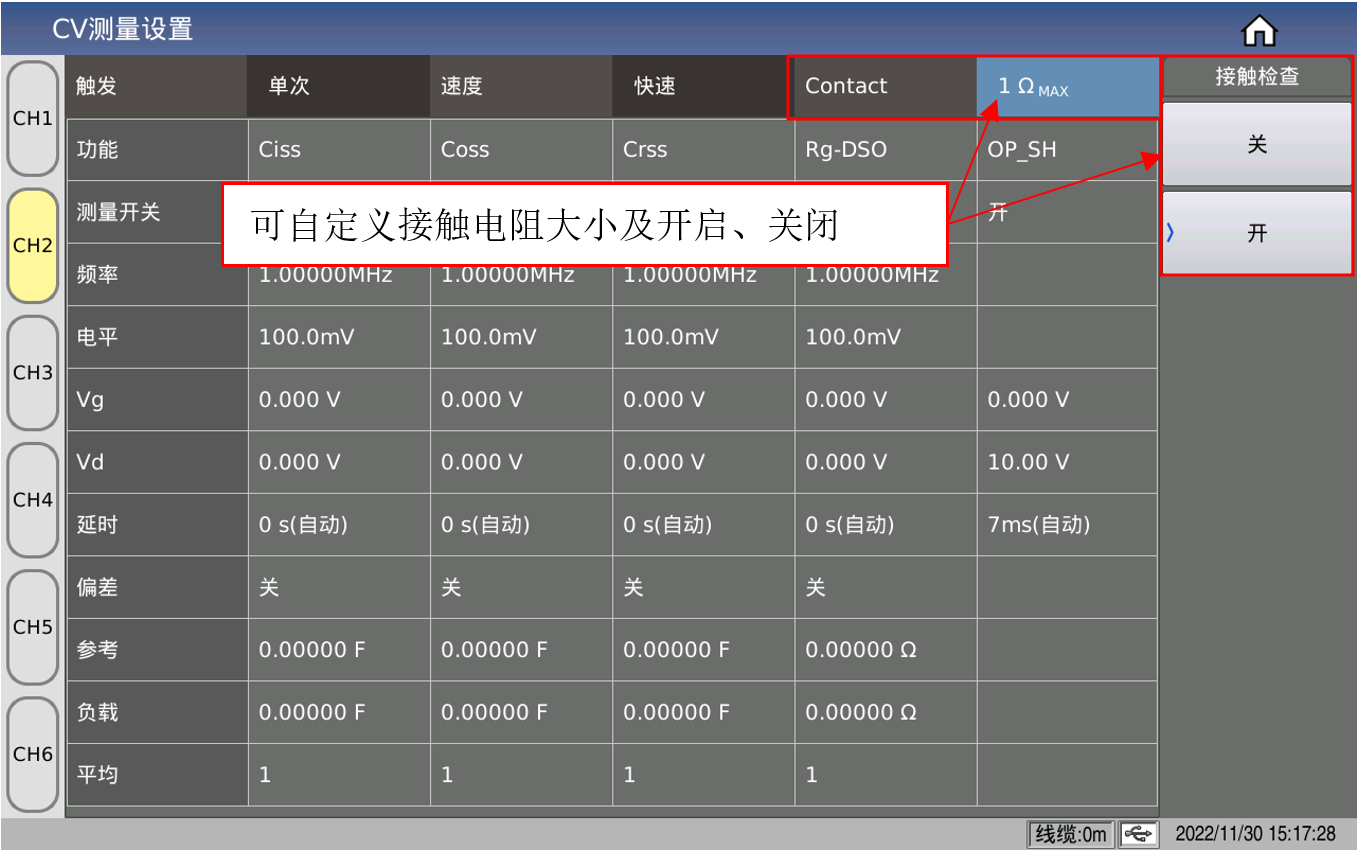1357x851 pixels.
Task: Enable contact check with 开 button
Action: [1256, 233]
